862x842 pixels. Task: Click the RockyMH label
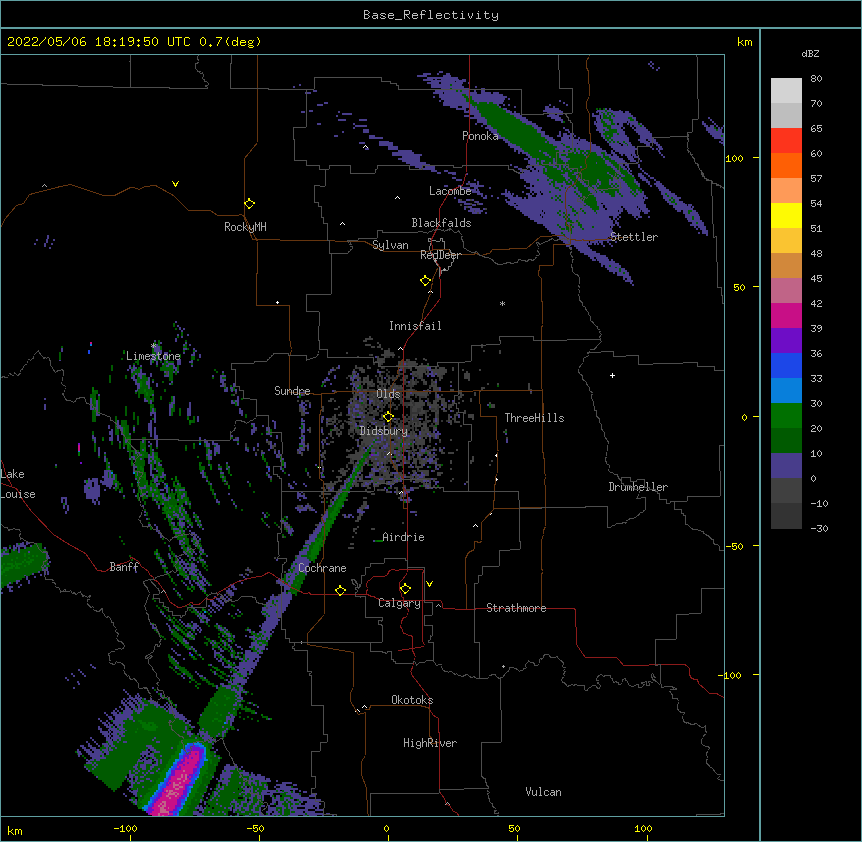tap(245, 227)
